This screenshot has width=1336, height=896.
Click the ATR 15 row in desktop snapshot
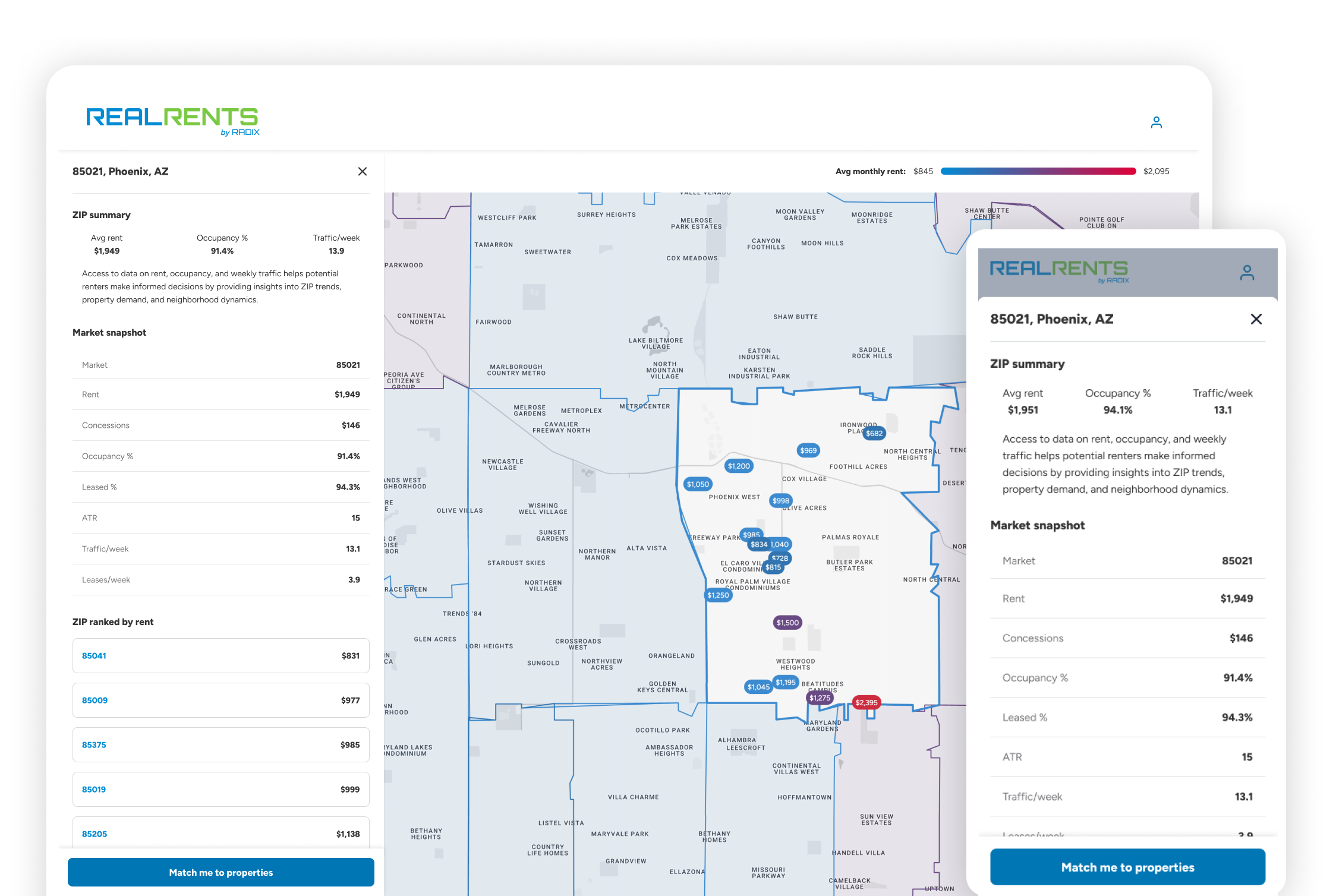coord(221,518)
